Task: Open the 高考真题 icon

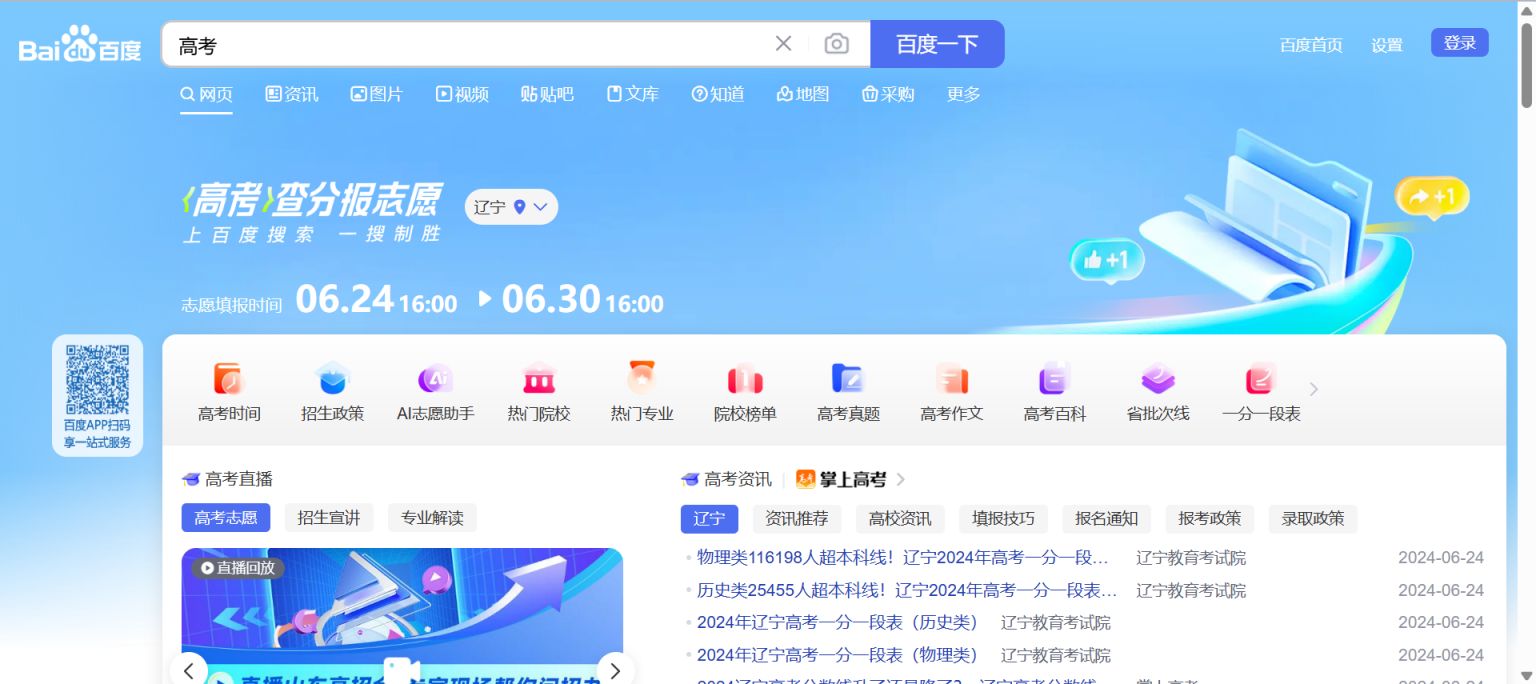Action: pyautogui.click(x=848, y=392)
